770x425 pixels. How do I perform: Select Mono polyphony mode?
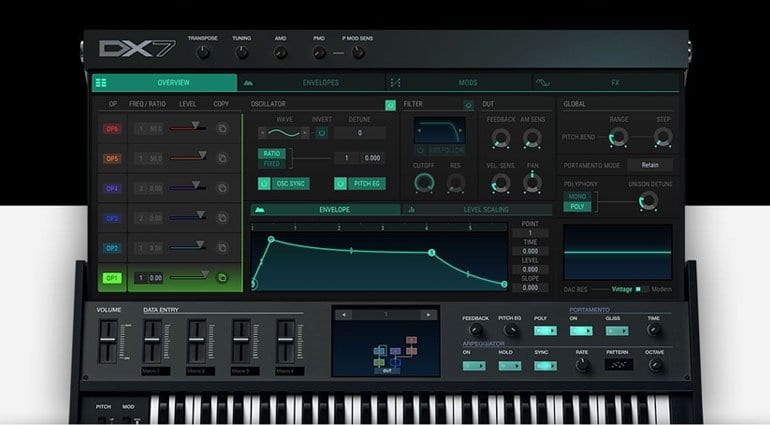point(578,196)
